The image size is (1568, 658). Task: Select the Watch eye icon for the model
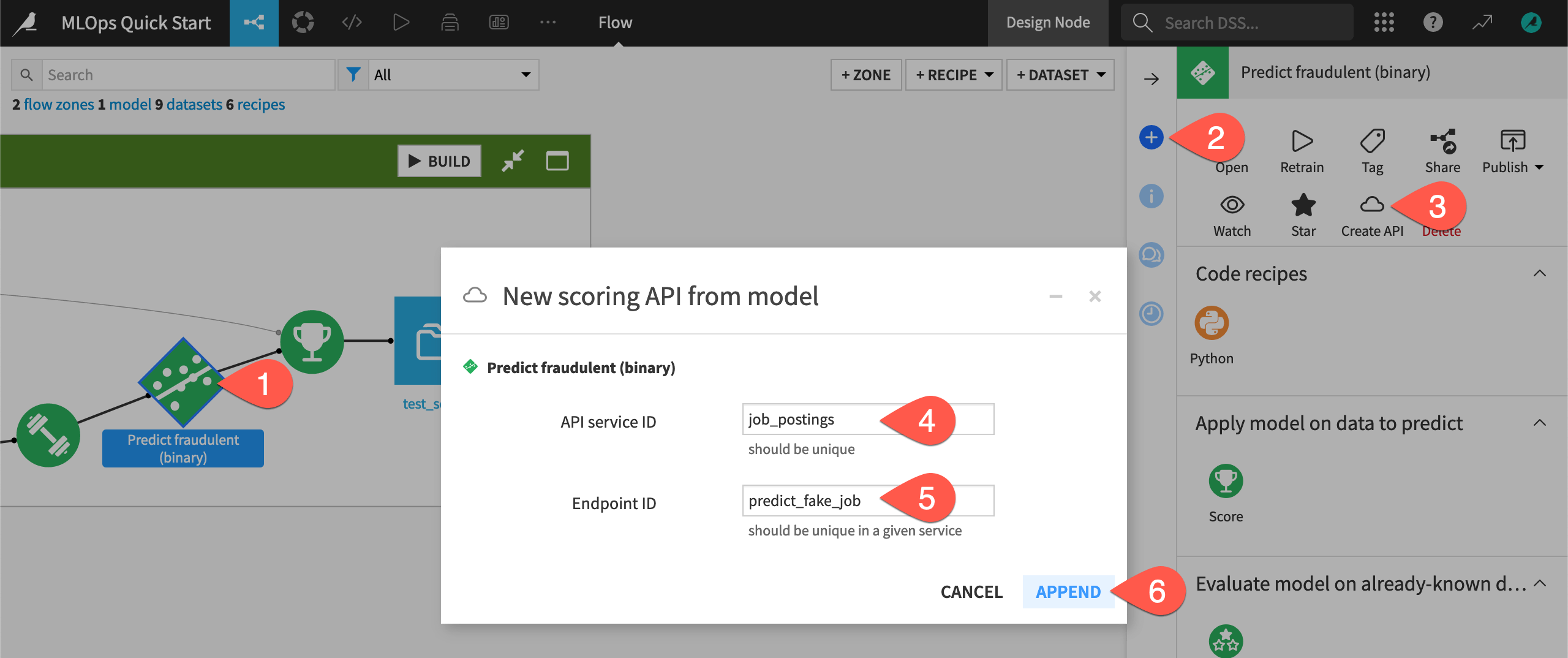click(x=1232, y=206)
